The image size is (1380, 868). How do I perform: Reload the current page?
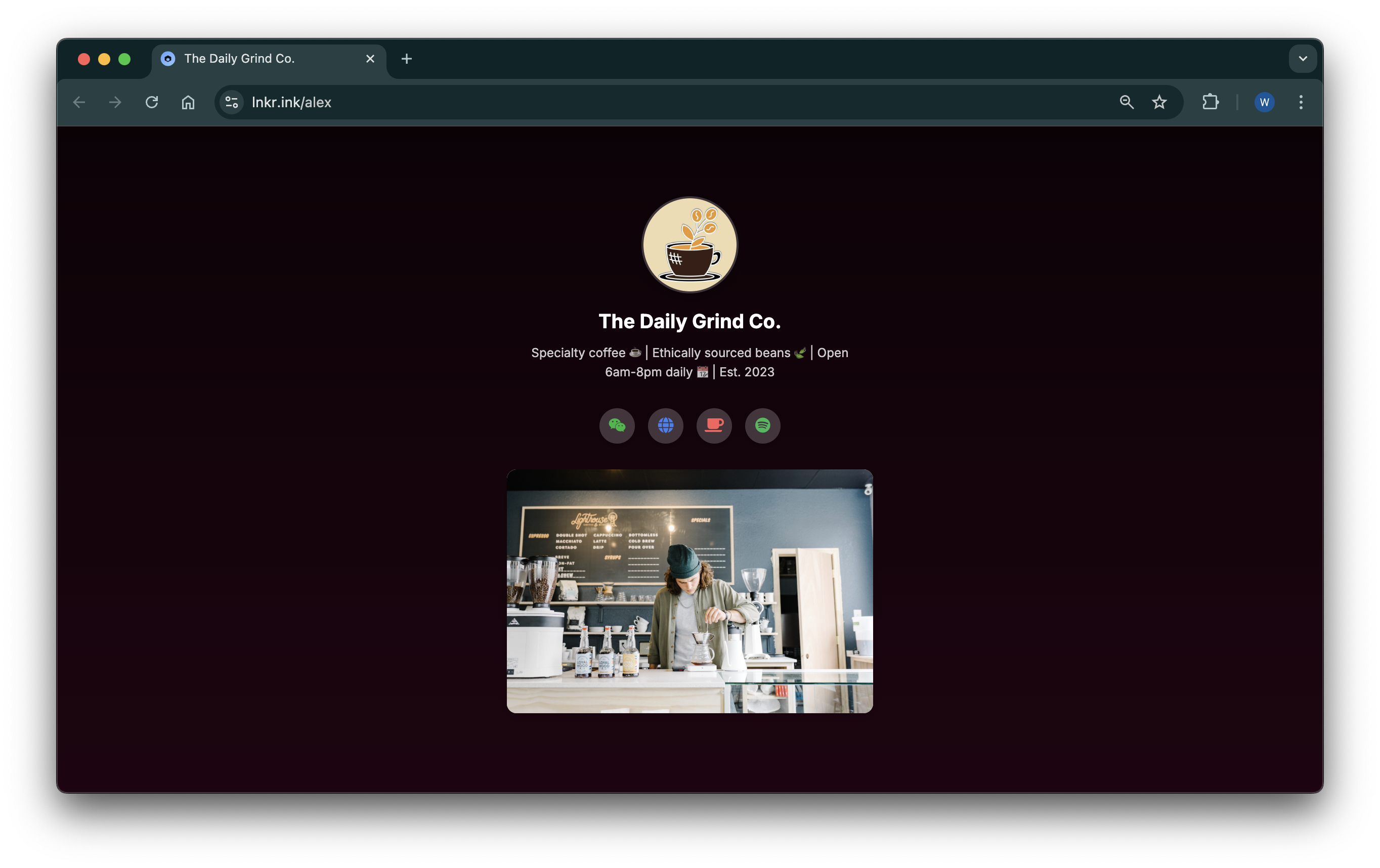[x=152, y=102]
